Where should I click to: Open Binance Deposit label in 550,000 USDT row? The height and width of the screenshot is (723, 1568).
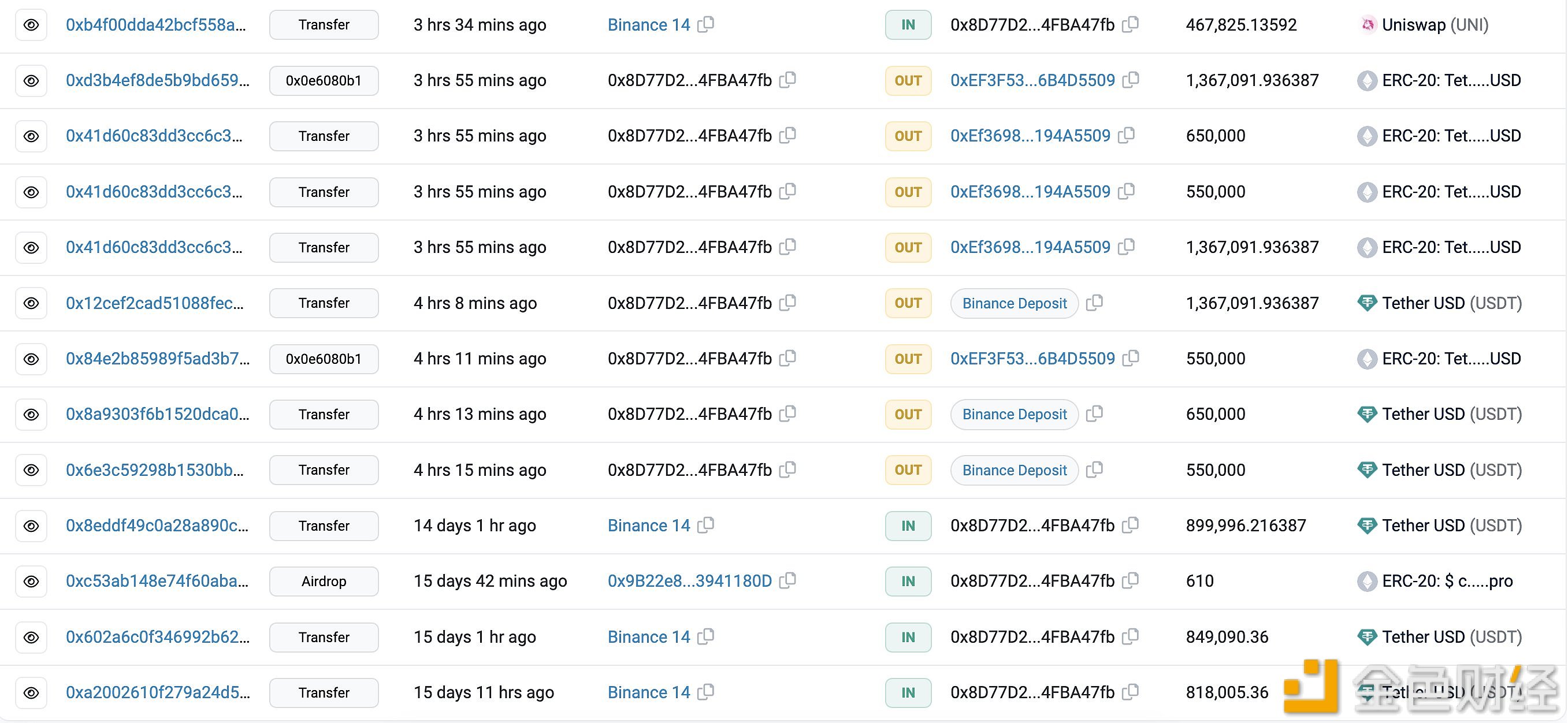tap(1015, 470)
